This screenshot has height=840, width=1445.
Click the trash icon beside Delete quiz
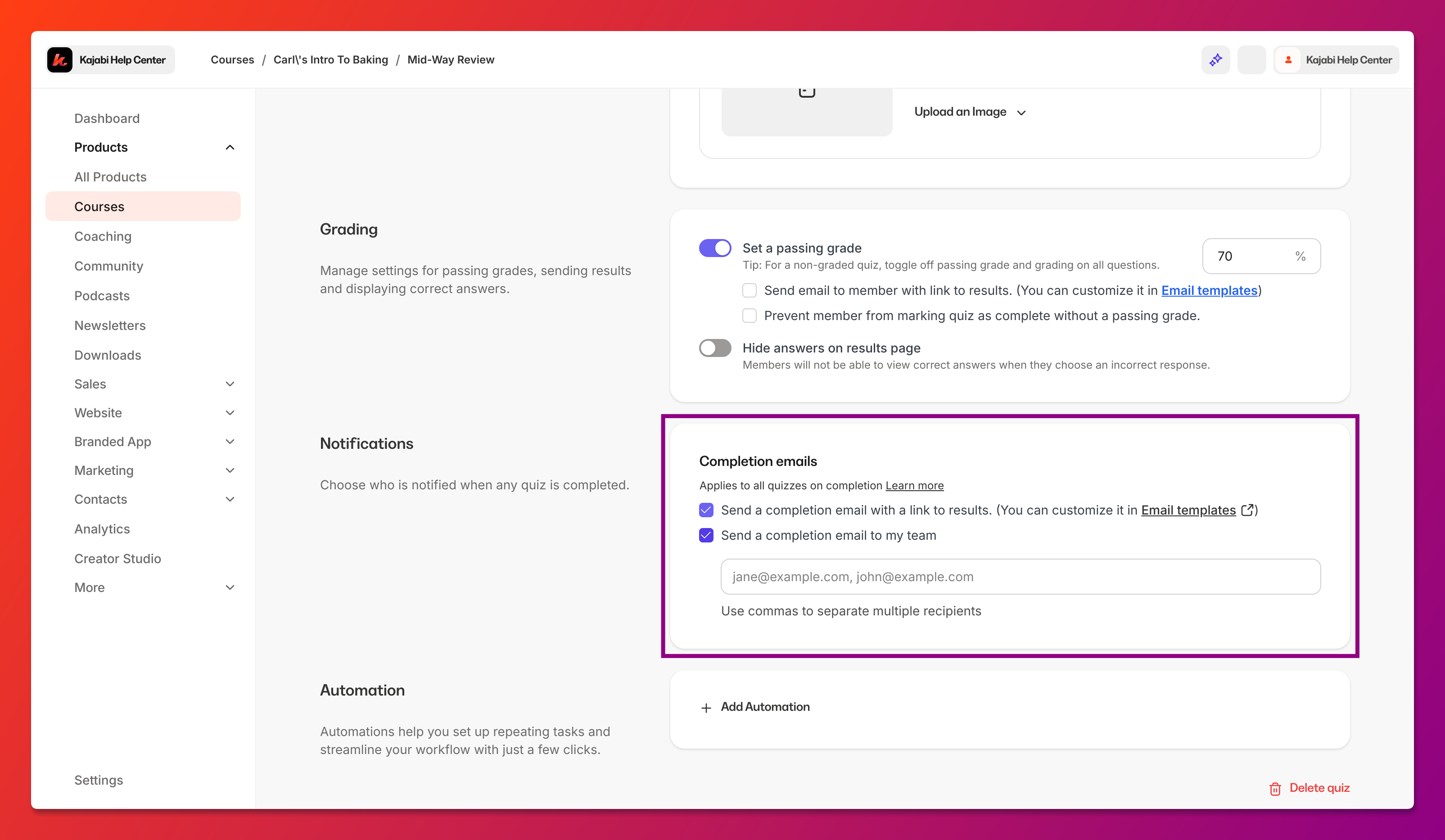(x=1275, y=789)
